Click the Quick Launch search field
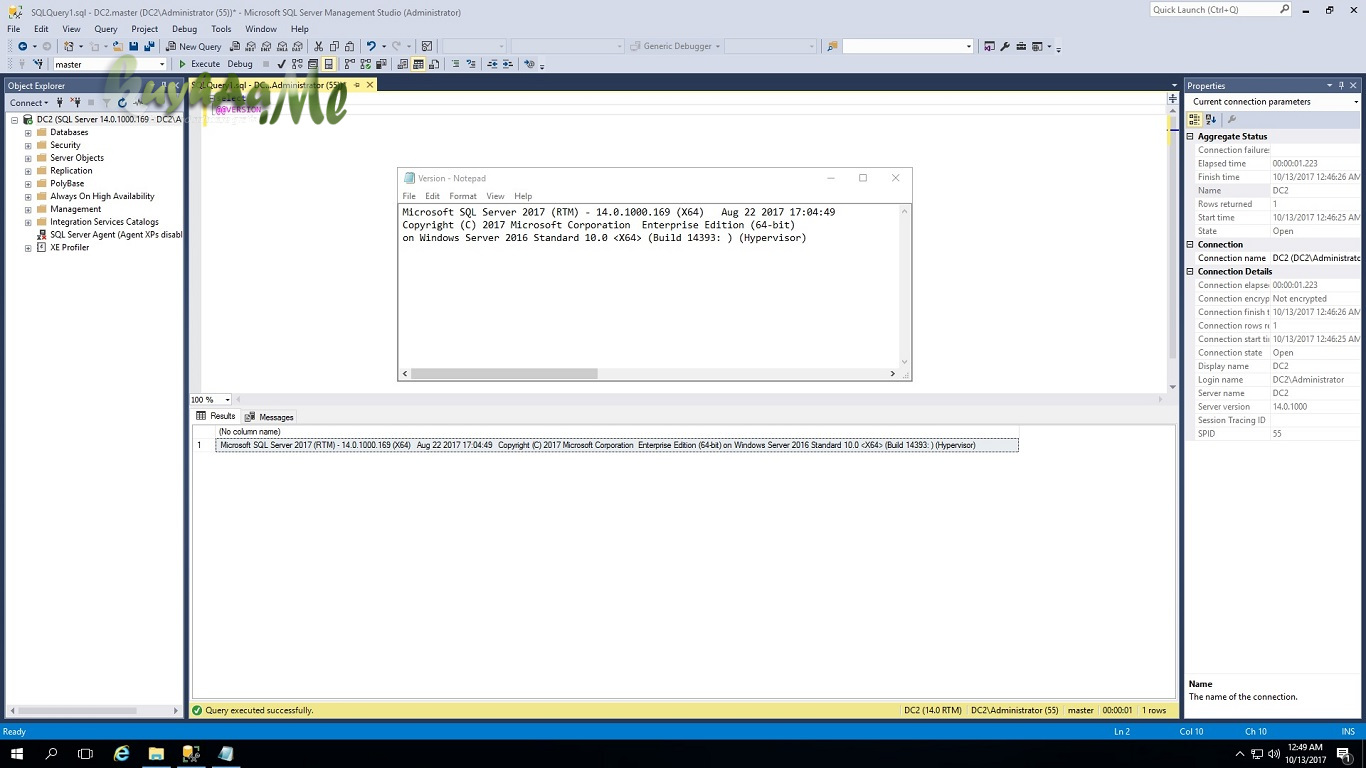Screen dimensions: 1366x768 1221,10
